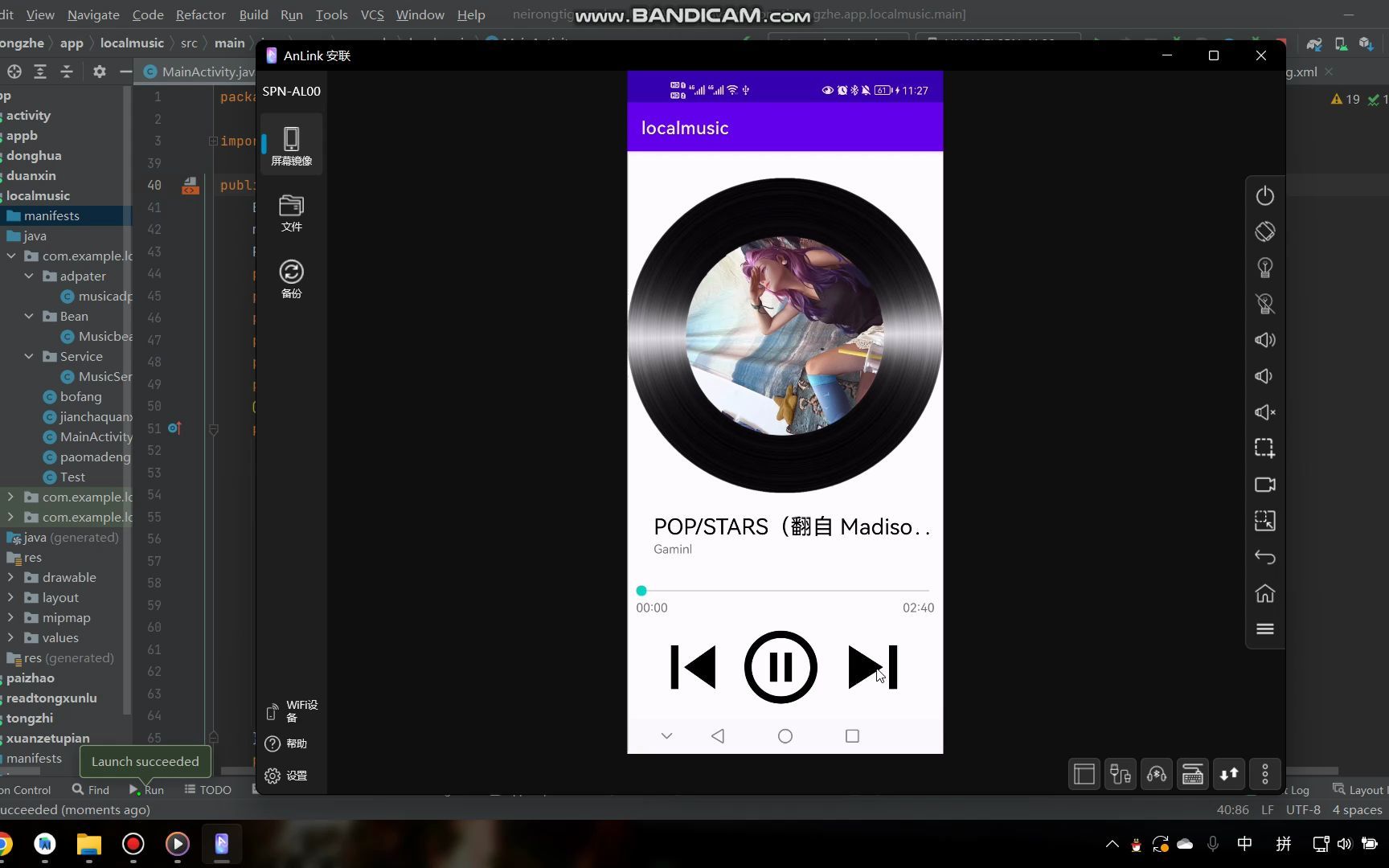Collapse the adpater package folder
The image size is (1389, 868).
click(29, 276)
